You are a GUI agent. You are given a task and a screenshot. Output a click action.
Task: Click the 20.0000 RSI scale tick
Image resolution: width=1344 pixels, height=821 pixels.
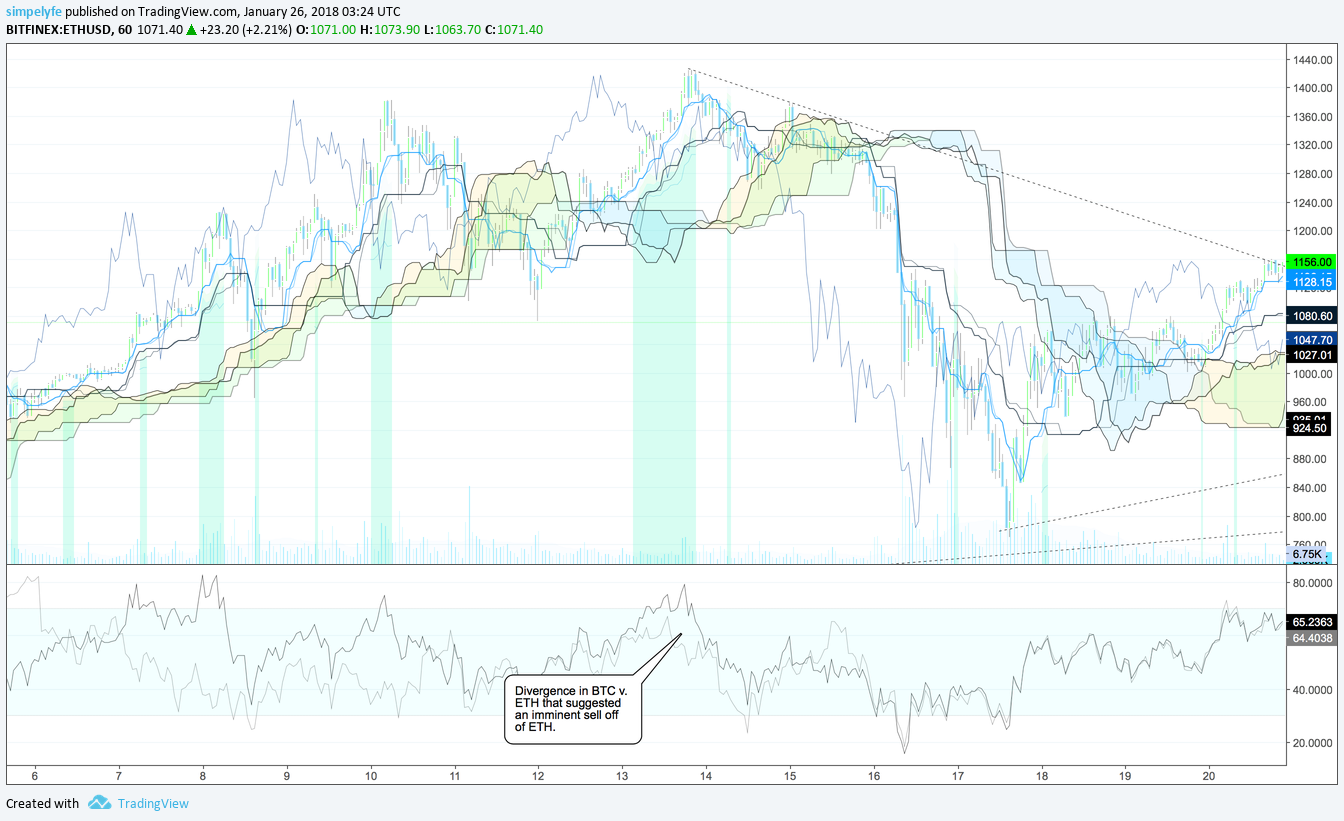1310,743
